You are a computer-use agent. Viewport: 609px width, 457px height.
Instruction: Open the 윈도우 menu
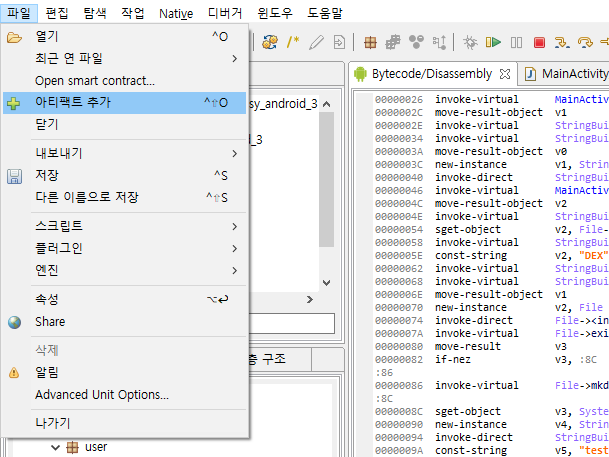point(275,13)
